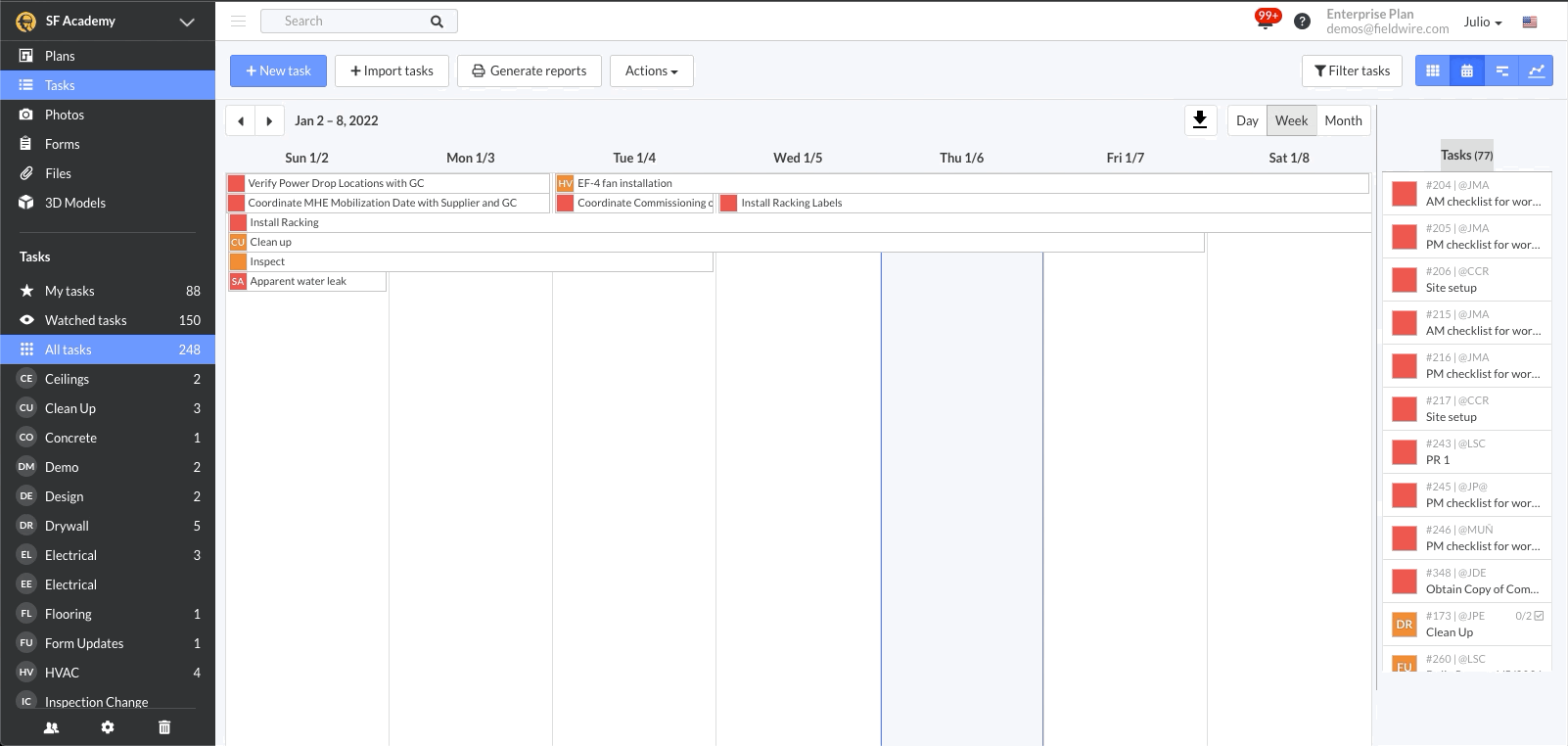The height and width of the screenshot is (746, 1568).
Task: Open the Julio user menu
Action: click(x=1482, y=22)
